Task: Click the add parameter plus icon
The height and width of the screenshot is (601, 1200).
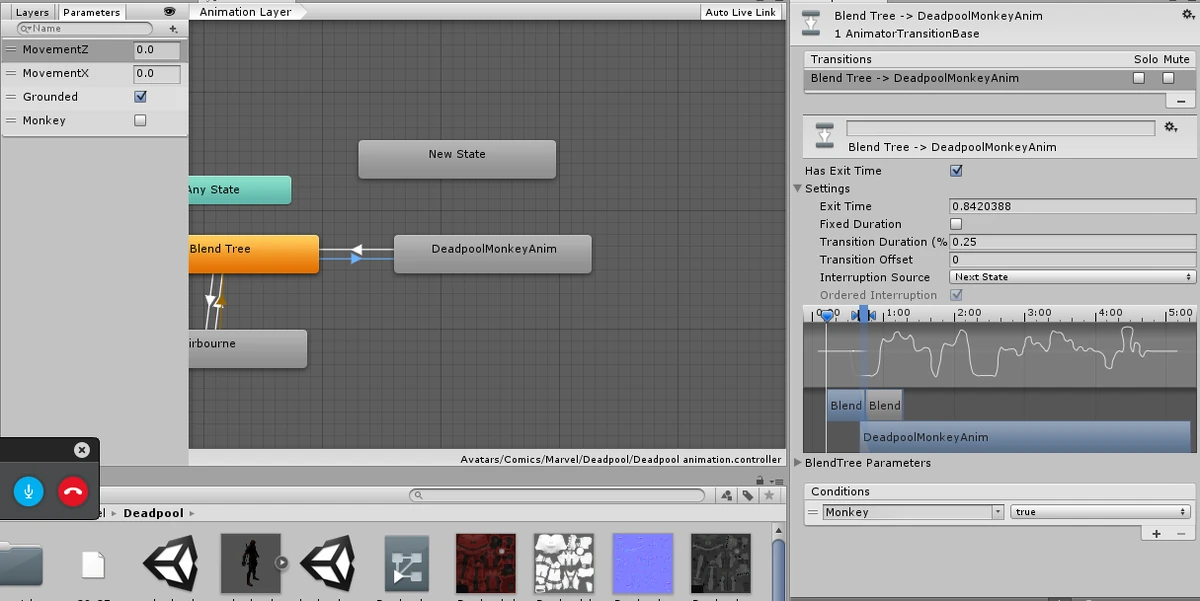Action: pos(174,29)
